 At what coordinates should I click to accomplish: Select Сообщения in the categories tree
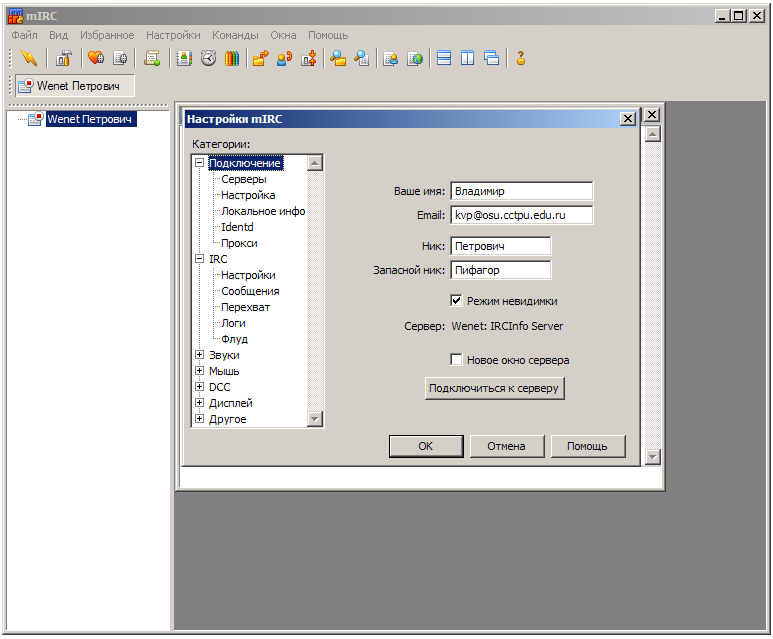(x=250, y=291)
